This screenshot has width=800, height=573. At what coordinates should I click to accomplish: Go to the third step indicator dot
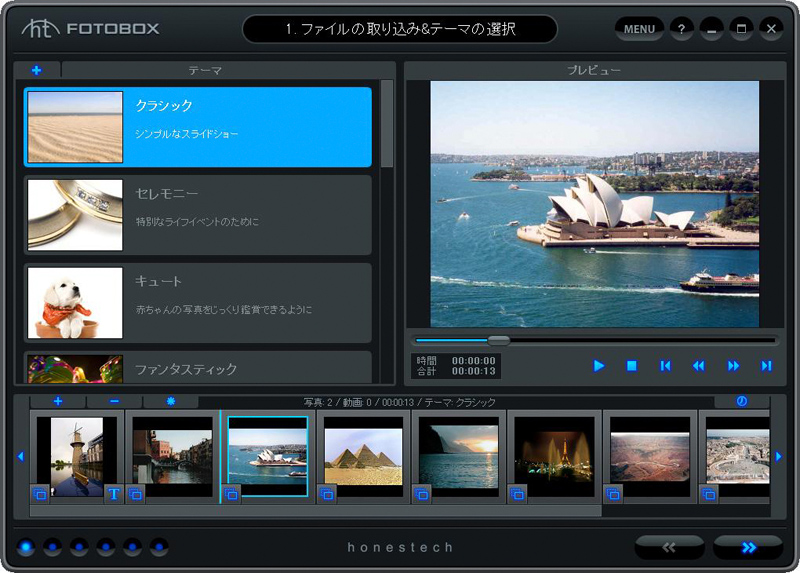(79, 547)
